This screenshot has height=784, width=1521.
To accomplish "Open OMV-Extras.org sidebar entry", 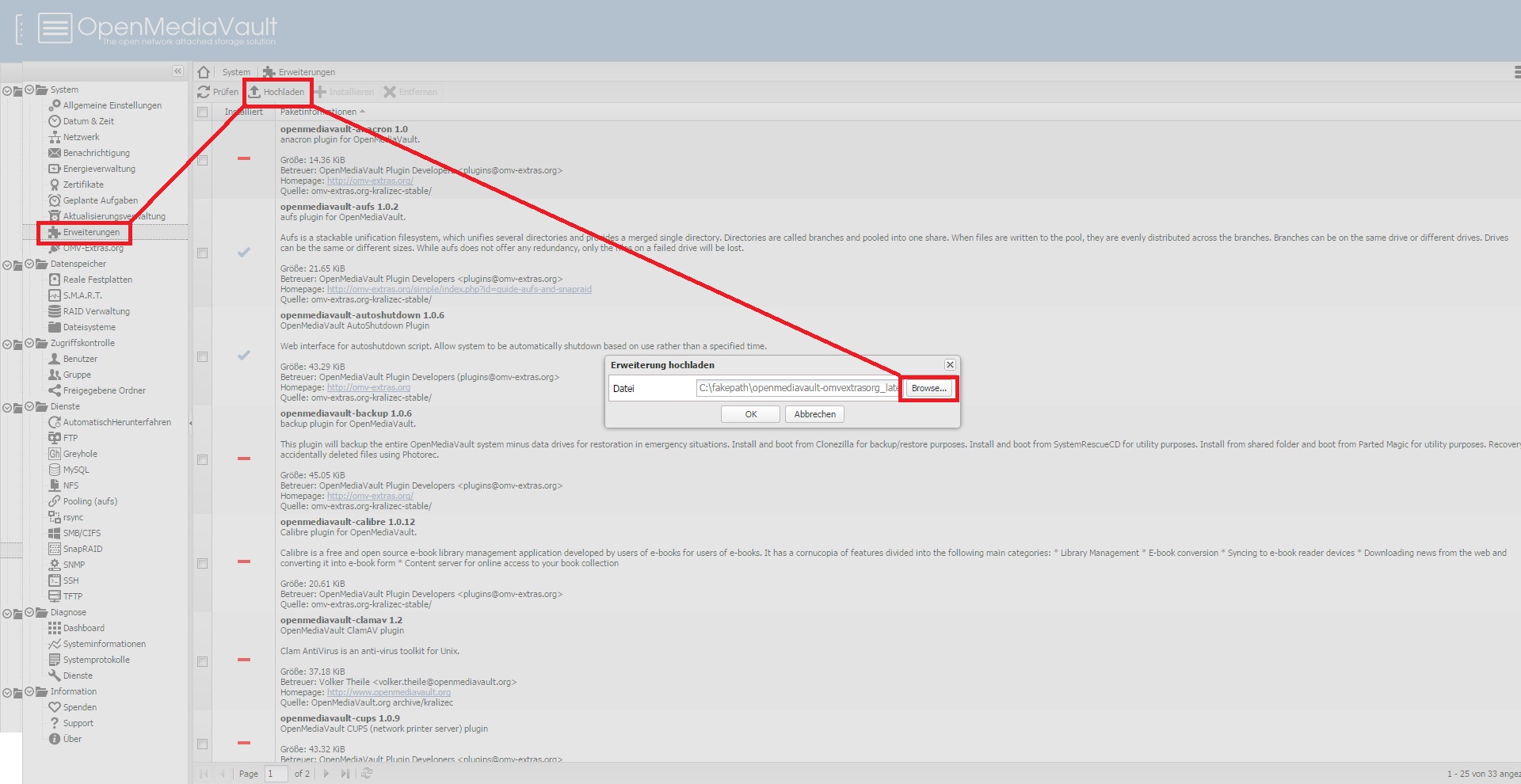I will [x=93, y=248].
